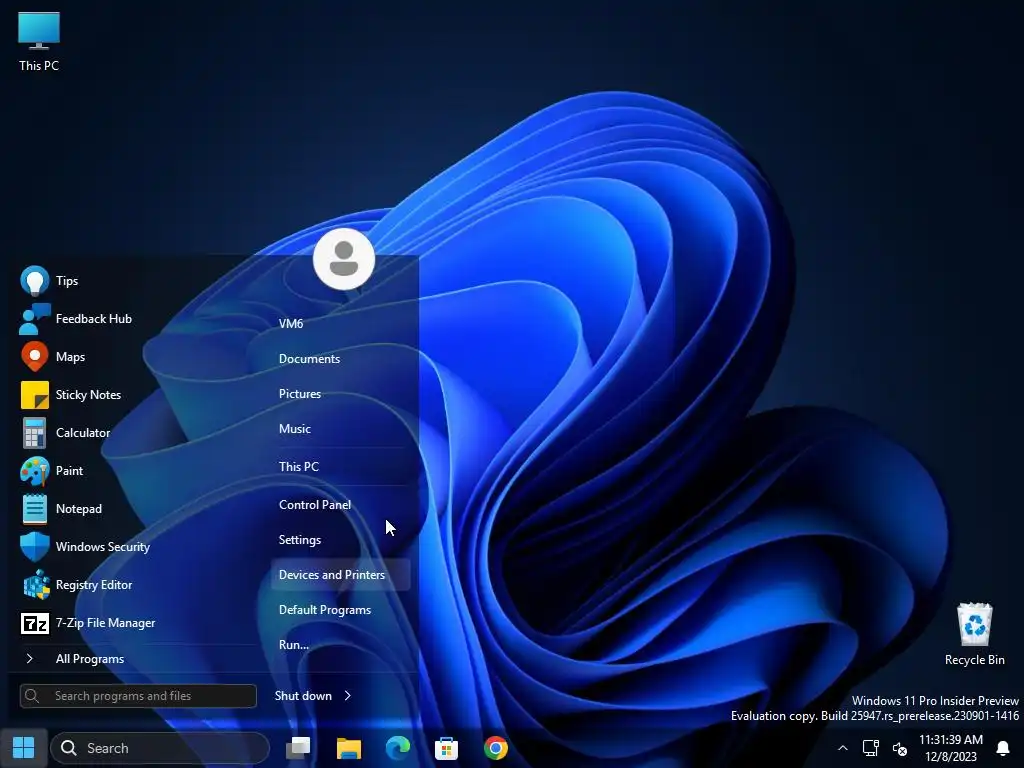Select the Recycle Bin desktop icon
1024x768 pixels.
pos(974,634)
